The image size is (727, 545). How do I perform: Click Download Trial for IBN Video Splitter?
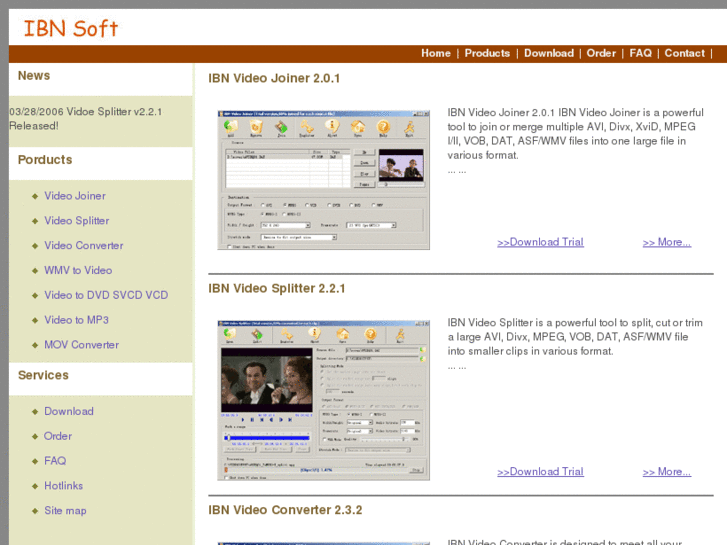pyautogui.click(x=540, y=472)
